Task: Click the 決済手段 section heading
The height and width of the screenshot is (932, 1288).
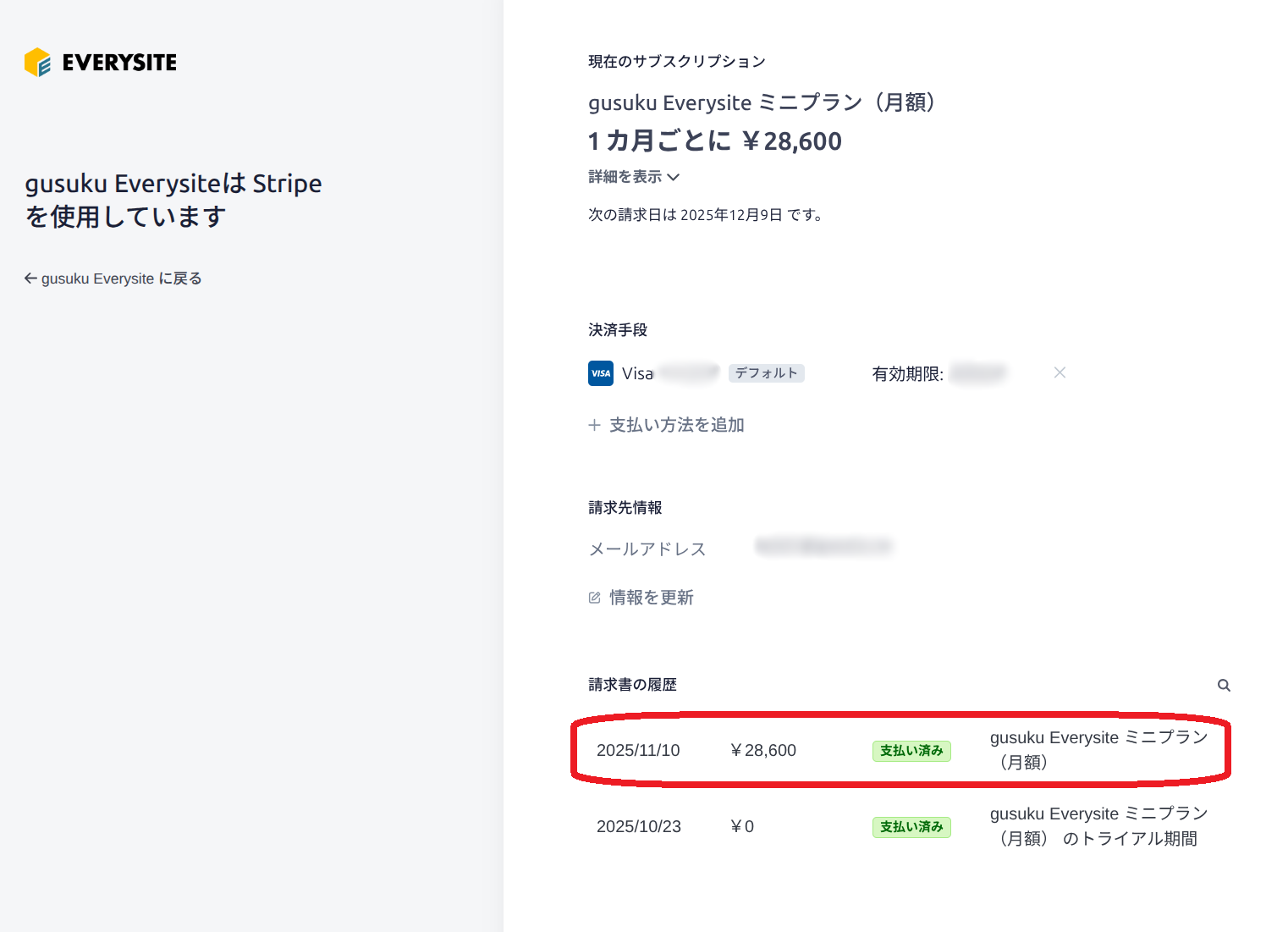Action: click(x=618, y=330)
